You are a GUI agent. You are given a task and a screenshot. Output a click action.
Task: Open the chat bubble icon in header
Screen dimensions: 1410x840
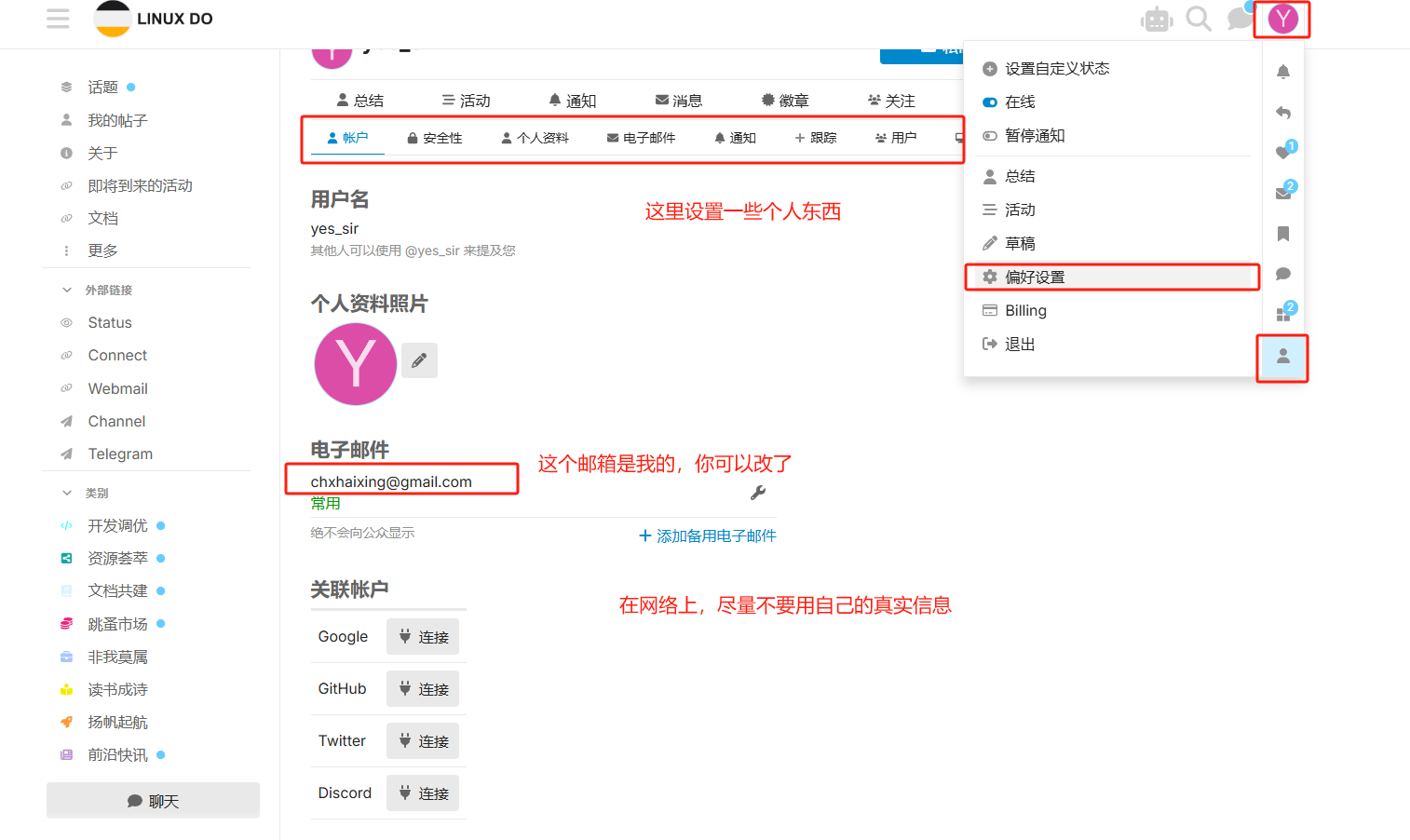click(x=1240, y=19)
